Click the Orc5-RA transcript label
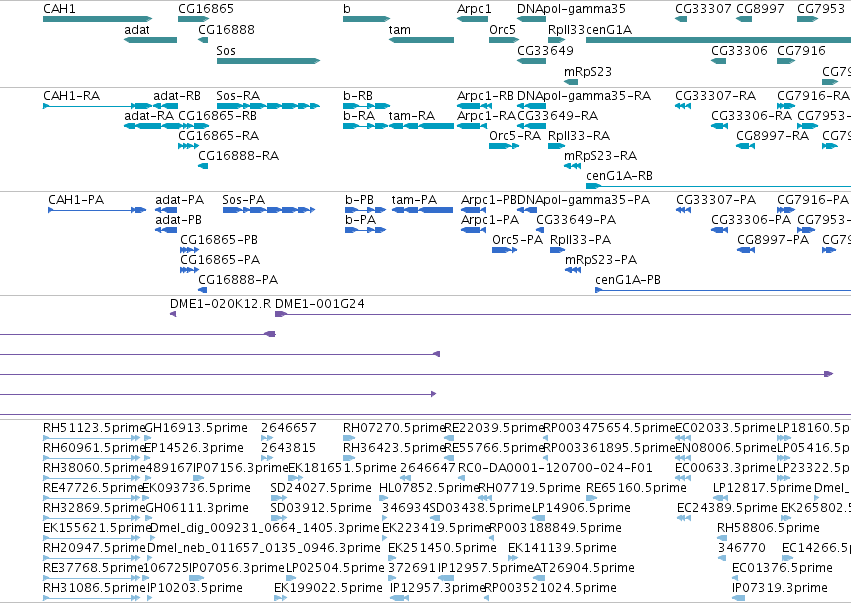 click(515, 136)
